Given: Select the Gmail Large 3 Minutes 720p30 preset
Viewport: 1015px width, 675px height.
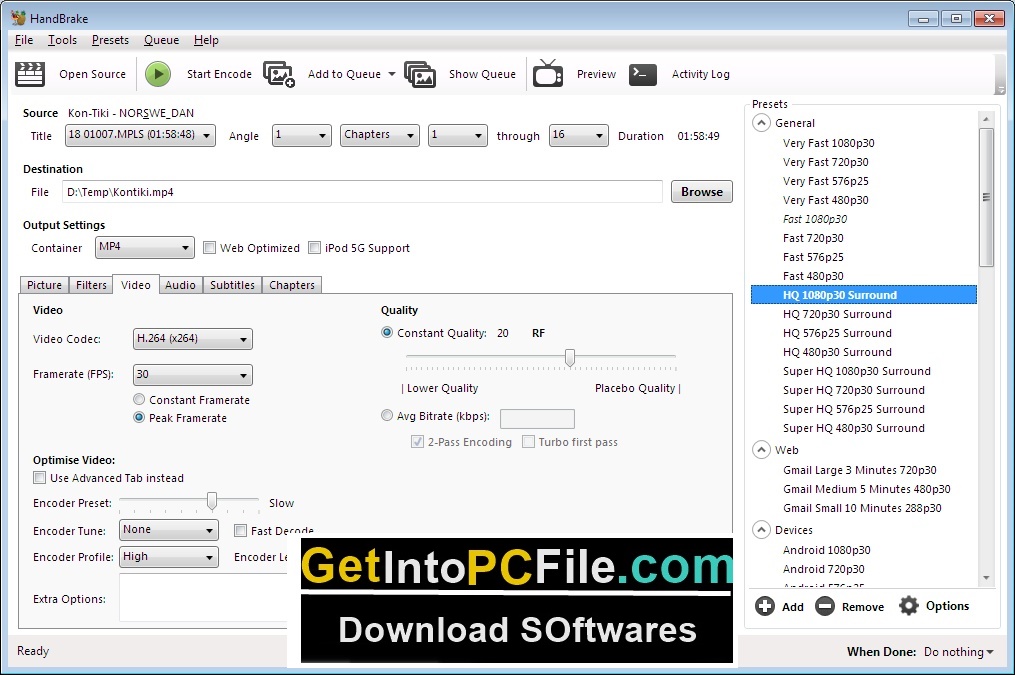Looking at the screenshot, I should click(x=860, y=470).
